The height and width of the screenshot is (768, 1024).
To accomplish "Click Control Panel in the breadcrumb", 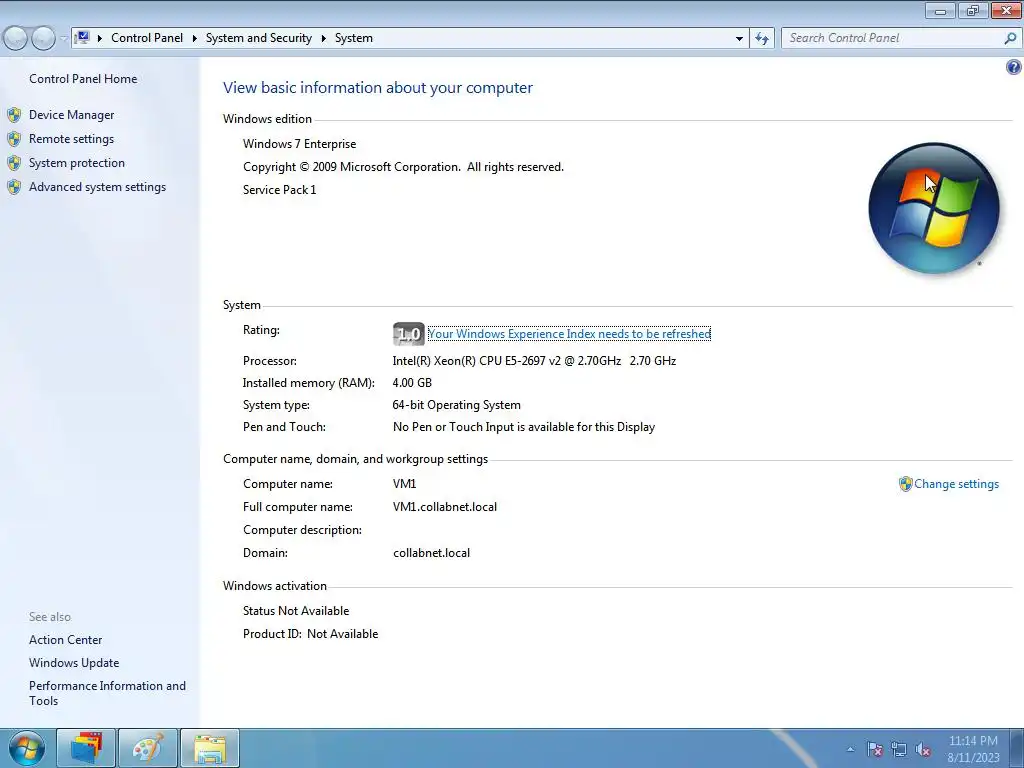I will pyautogui.click(x=147, y=38).
